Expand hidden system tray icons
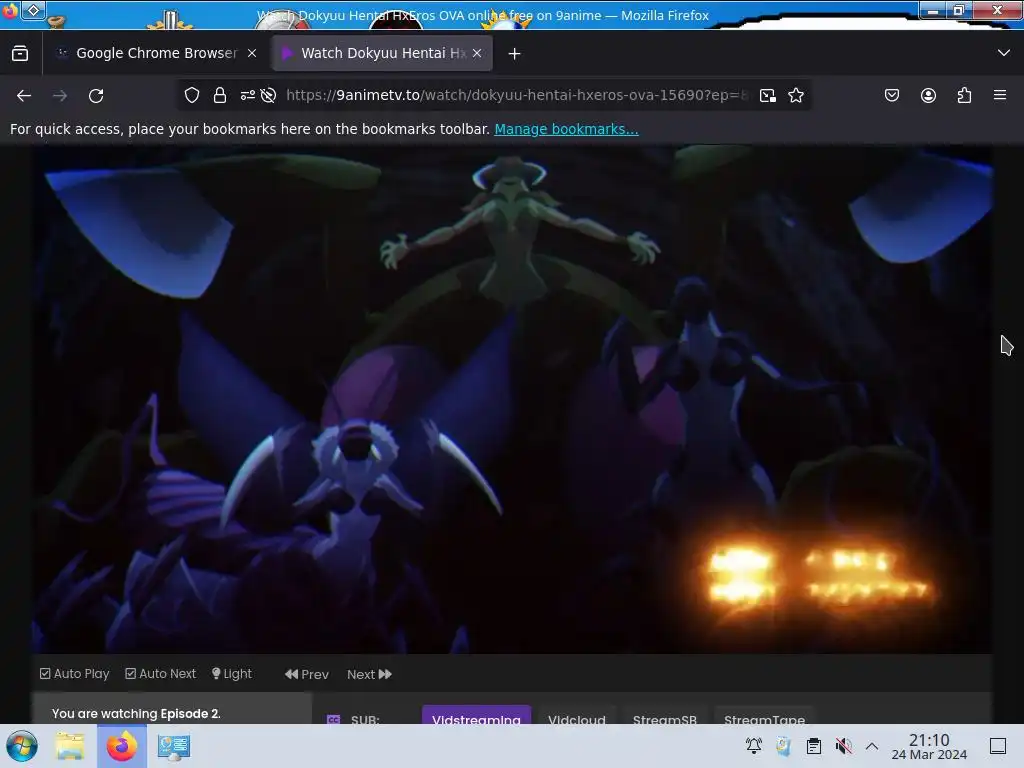1024x768 pixels. point(872,746)
